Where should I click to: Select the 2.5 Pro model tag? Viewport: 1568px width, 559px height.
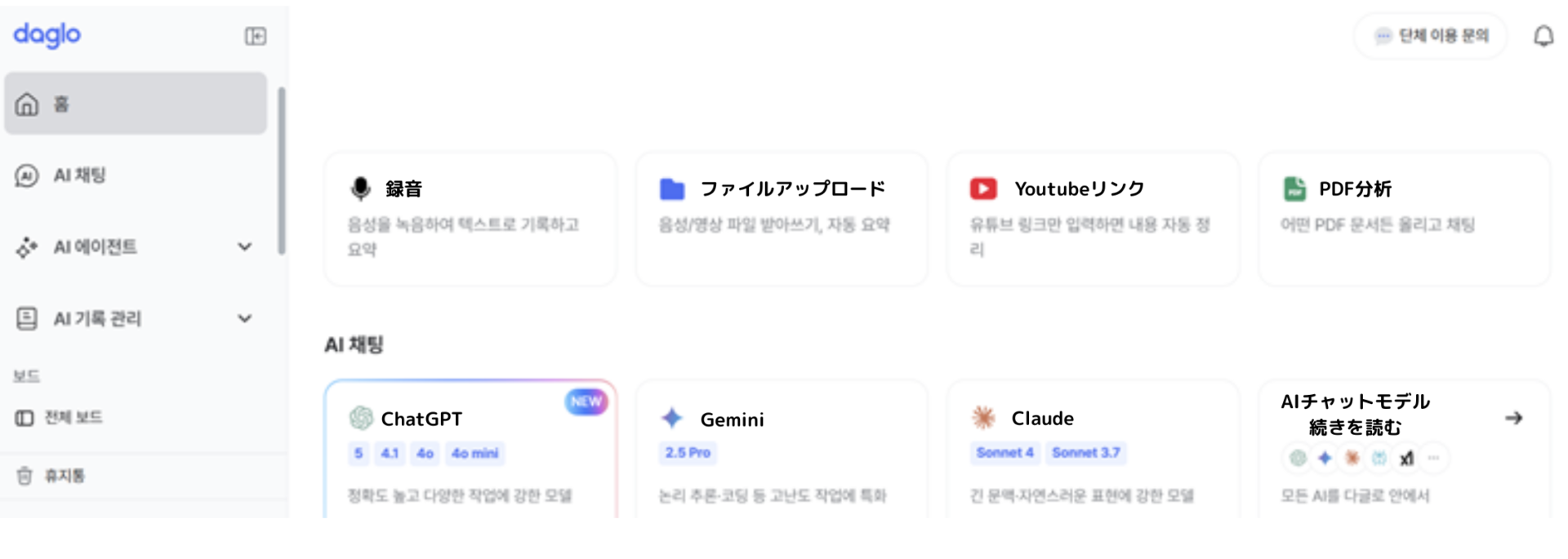(x=687, y=453)
